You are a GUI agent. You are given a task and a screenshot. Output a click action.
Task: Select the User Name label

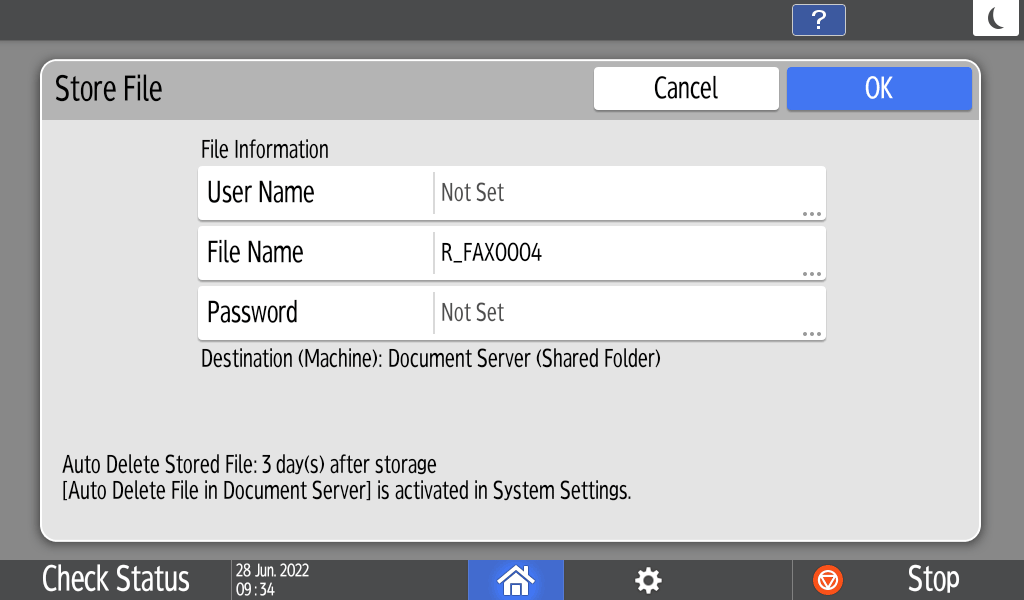(x=261, y=193)
